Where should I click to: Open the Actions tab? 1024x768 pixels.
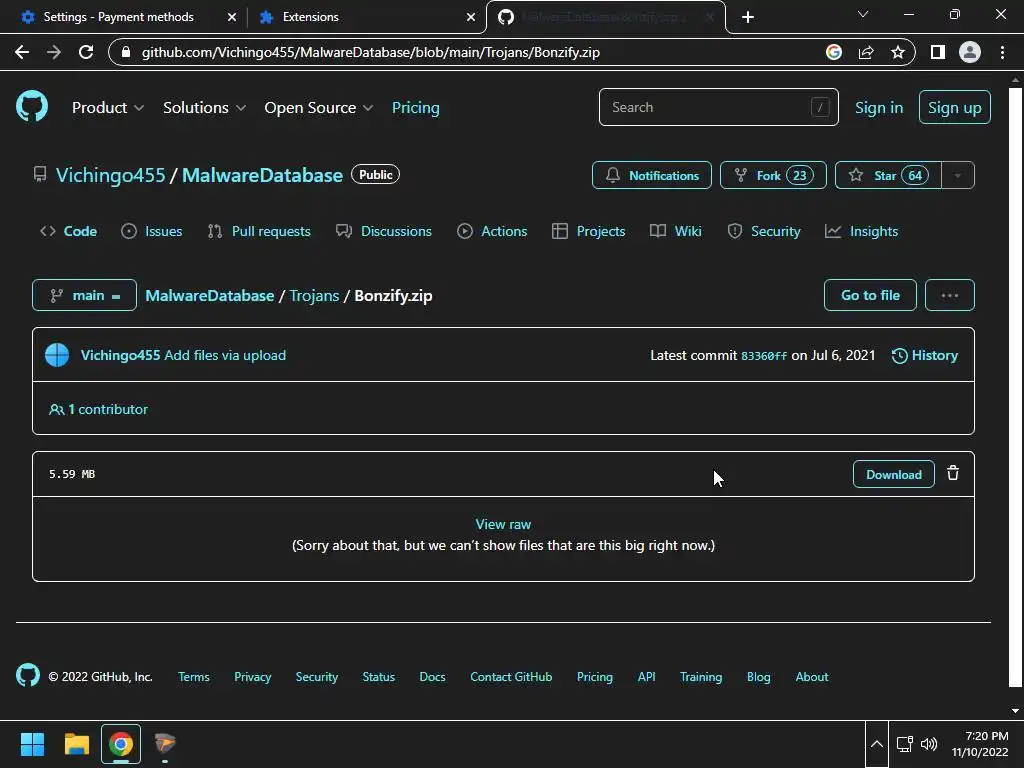click(x=492, y=231)
